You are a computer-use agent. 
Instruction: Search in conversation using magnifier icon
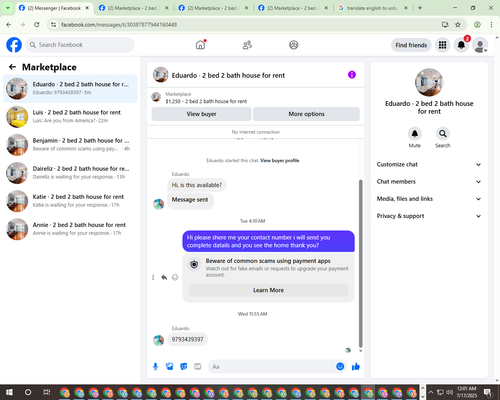click(443, 134)
